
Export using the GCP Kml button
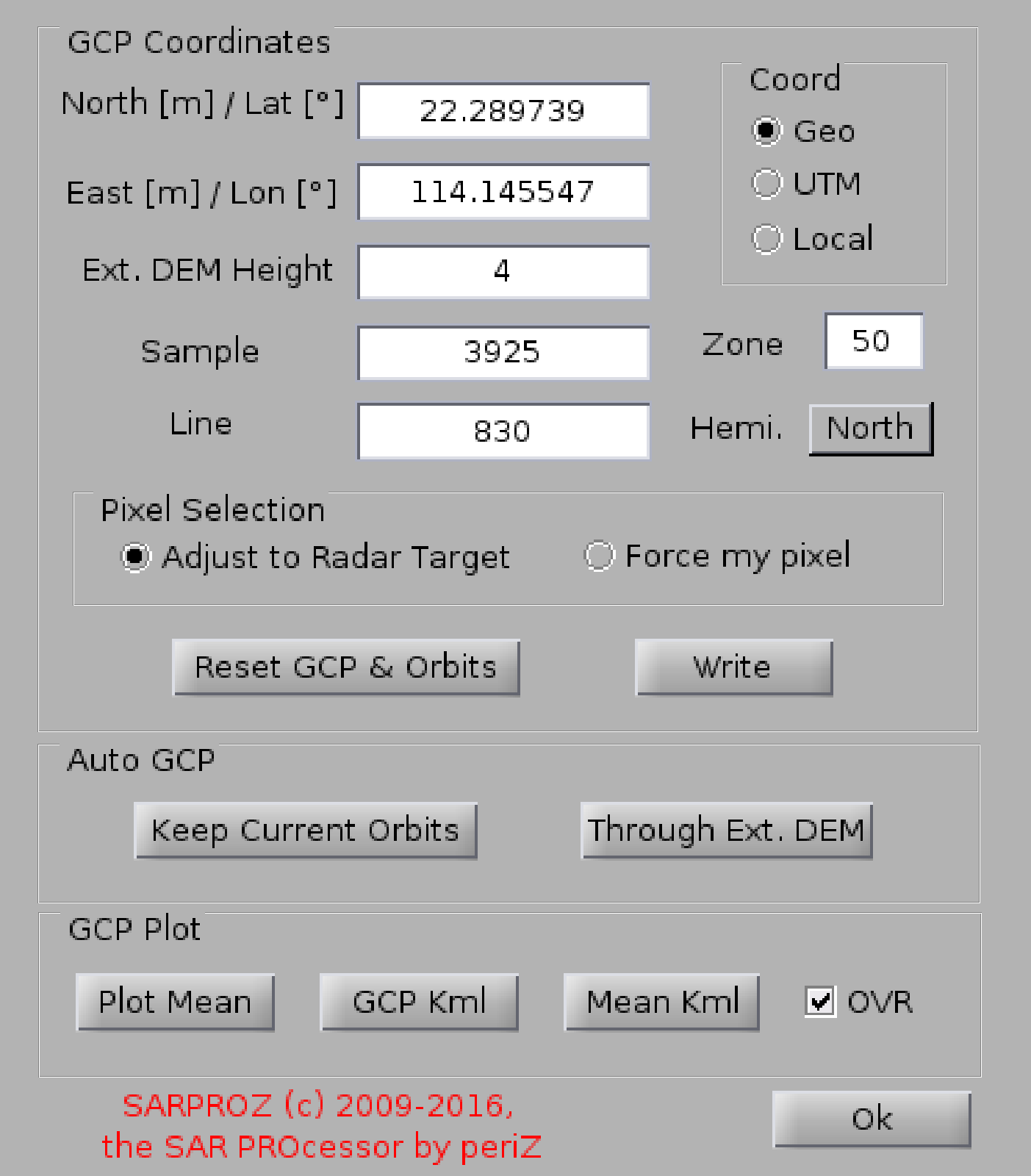pos(419,1003)
